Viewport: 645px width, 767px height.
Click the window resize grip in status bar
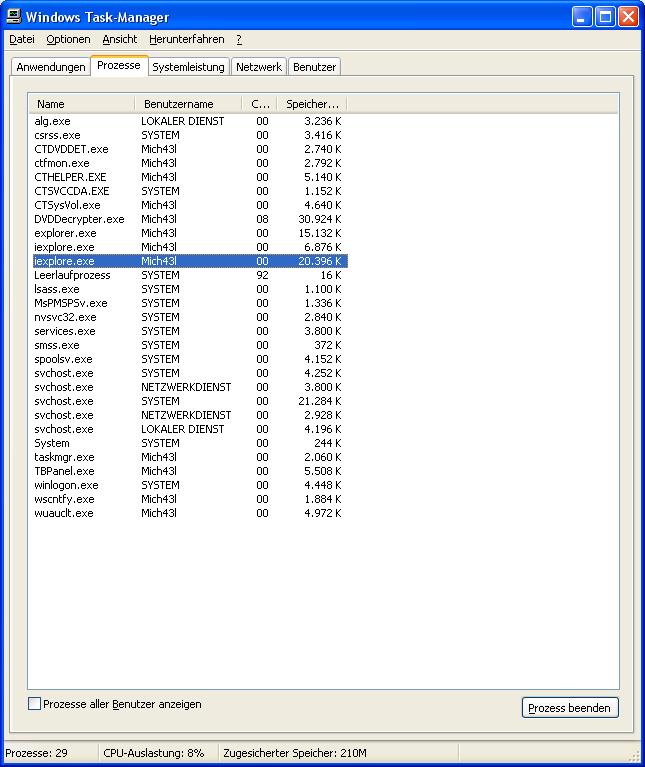pos(634,756)
